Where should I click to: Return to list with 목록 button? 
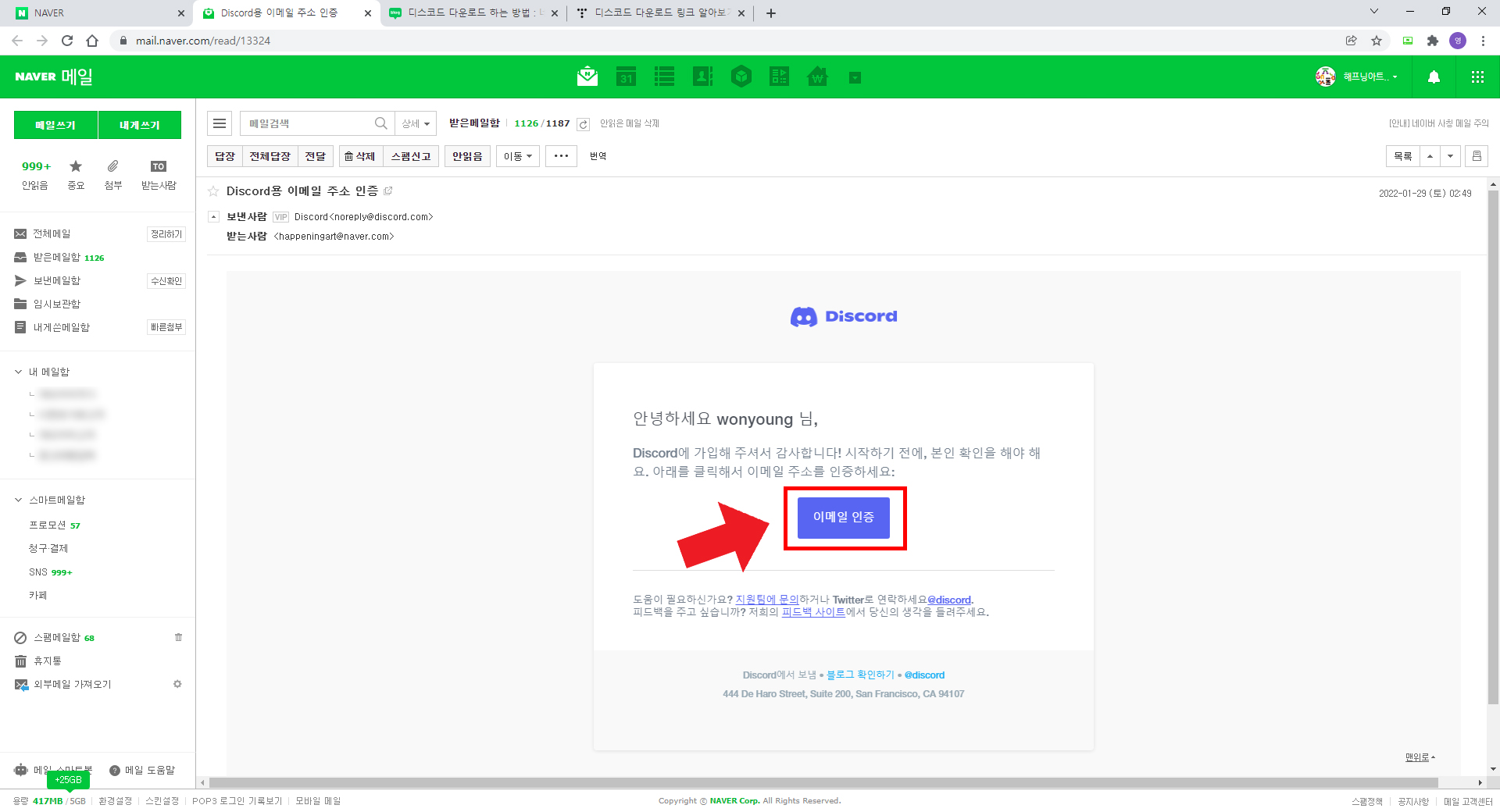click(x=1403, y=156)
